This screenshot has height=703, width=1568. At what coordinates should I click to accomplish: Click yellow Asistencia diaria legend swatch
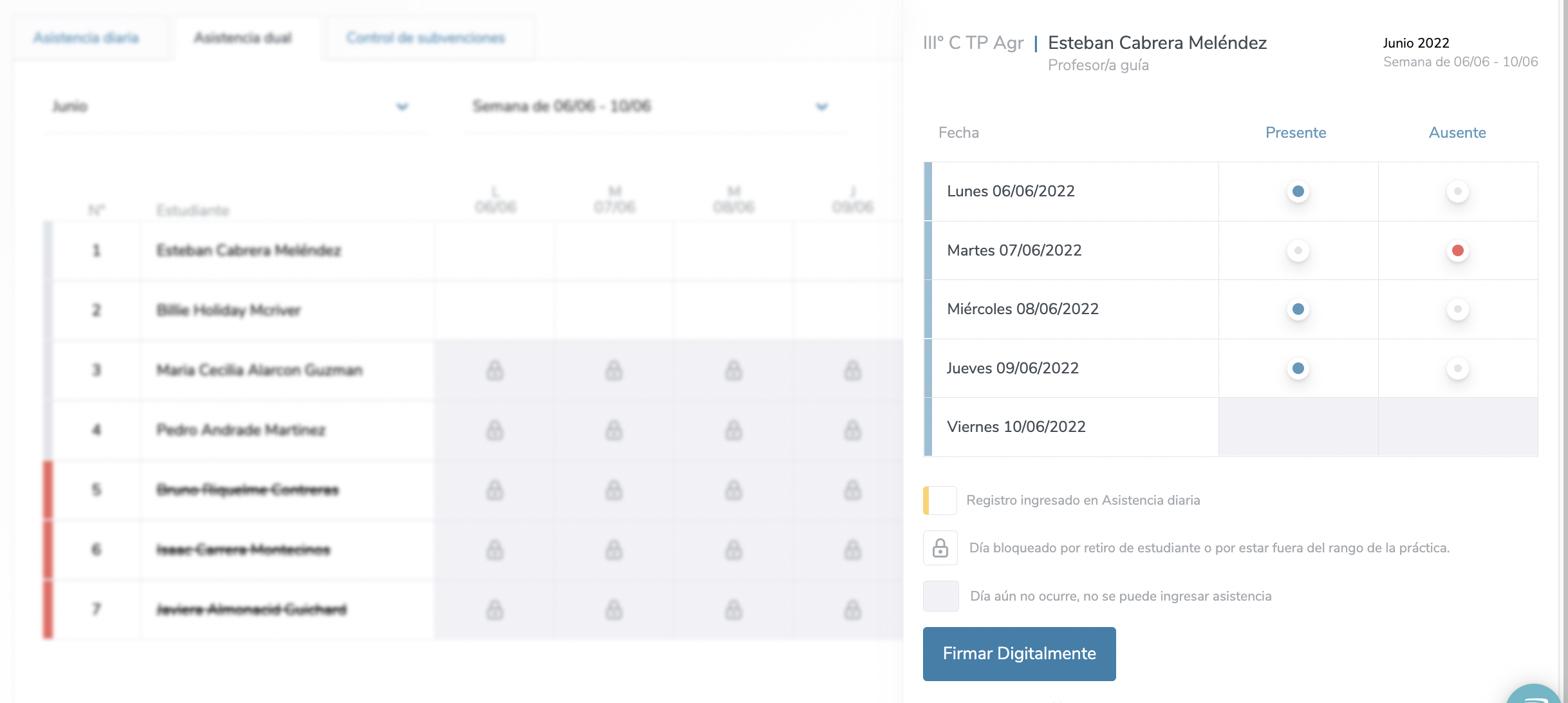click(x=940, y=500)
